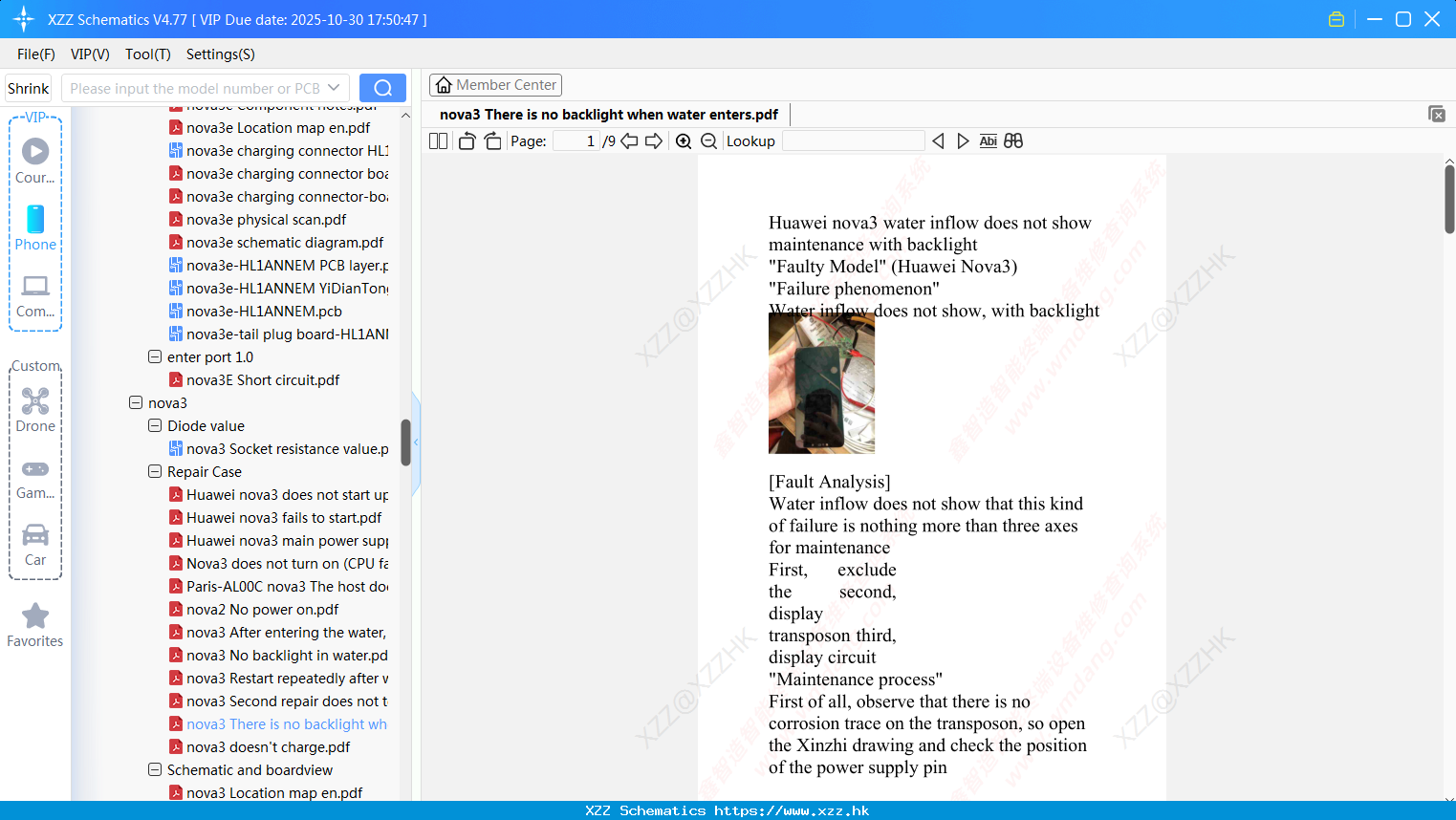Collapse the Diode value folder
This screenshot has height=820, width=1456.
point(155,426)
